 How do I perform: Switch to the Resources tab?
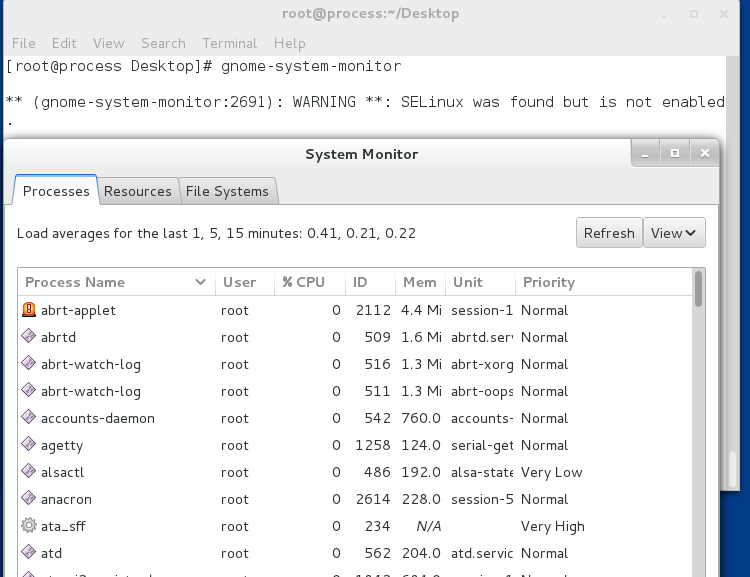pos(138,191)
